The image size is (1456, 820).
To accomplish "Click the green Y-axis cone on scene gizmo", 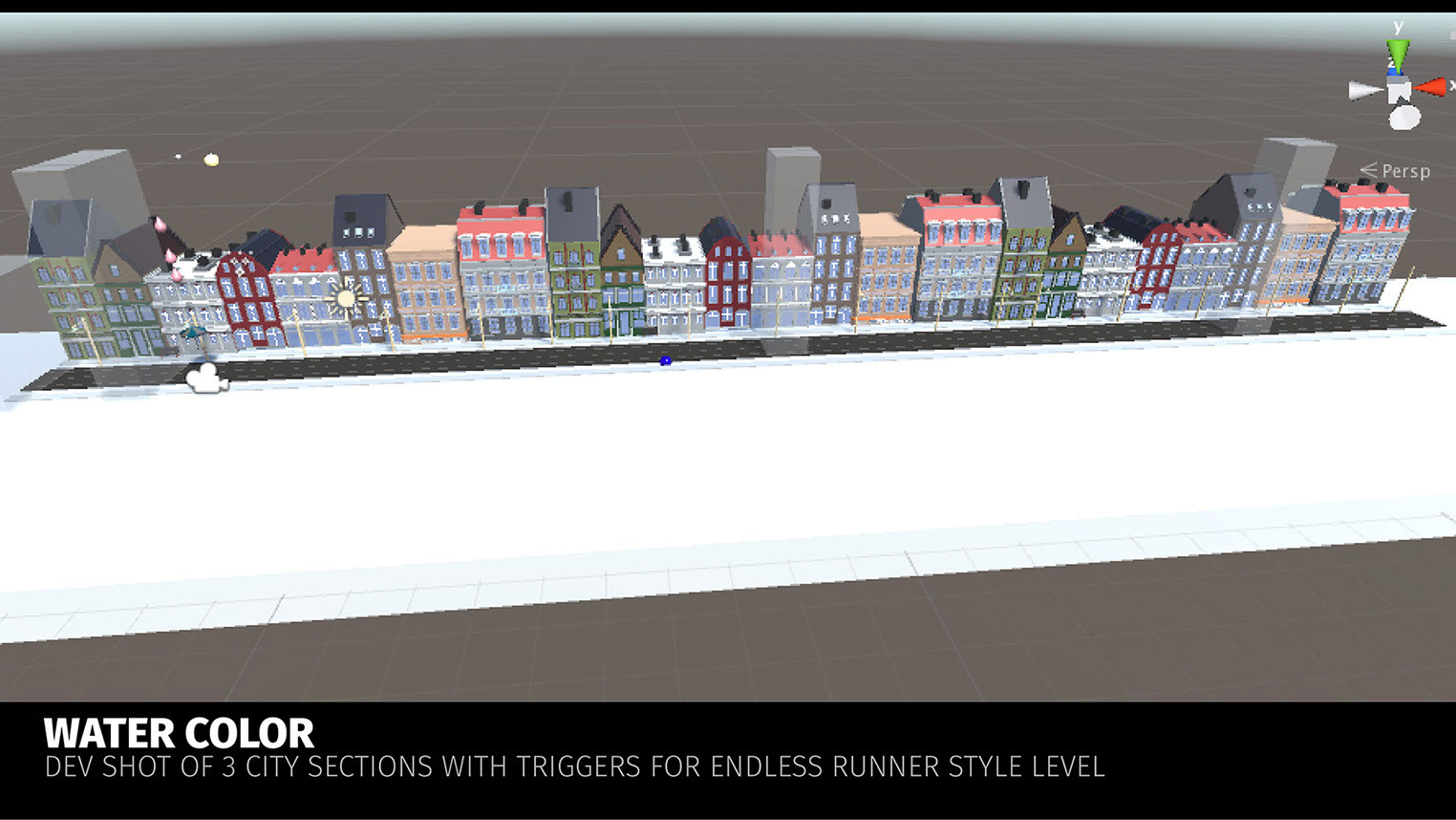I will tap(1398, 54).
